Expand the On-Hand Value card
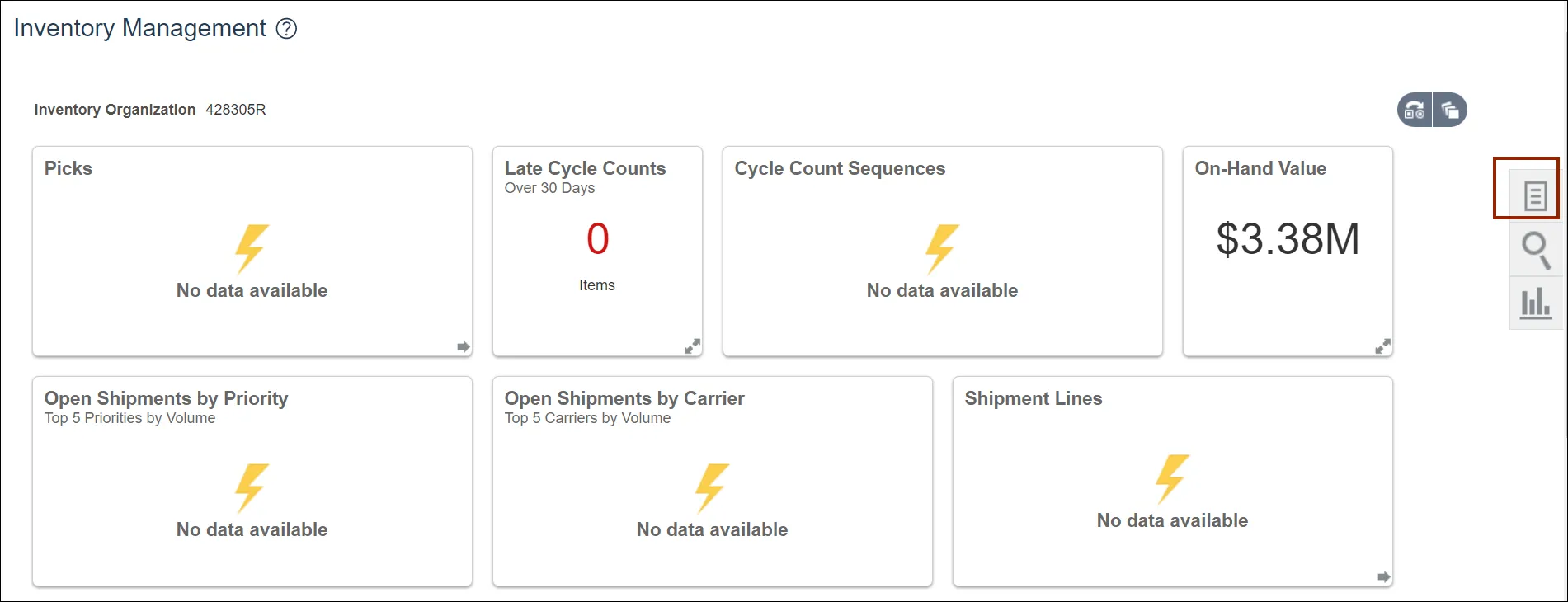 pyautogui.click(x=1383, y=346)
